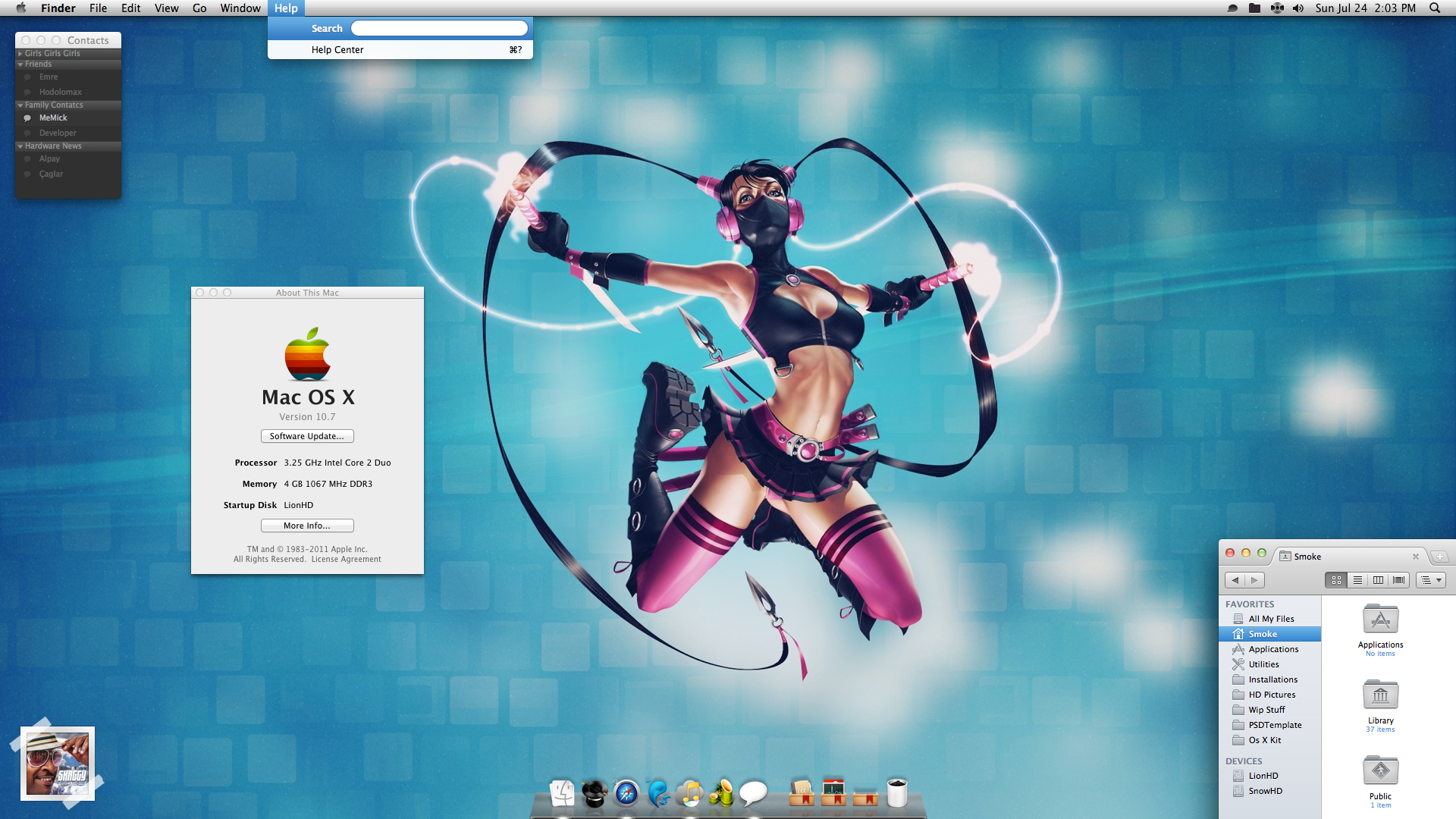The image size is (1456, 819).
Task: Open iTunes music note icon in Dock
Action: tap(690, 793)
